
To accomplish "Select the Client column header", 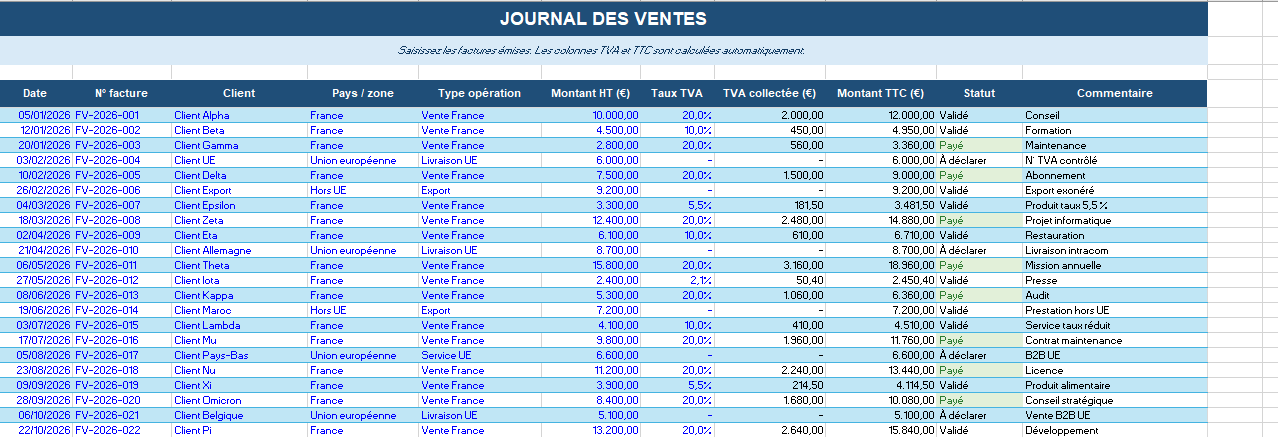I will tap(239, 93).
